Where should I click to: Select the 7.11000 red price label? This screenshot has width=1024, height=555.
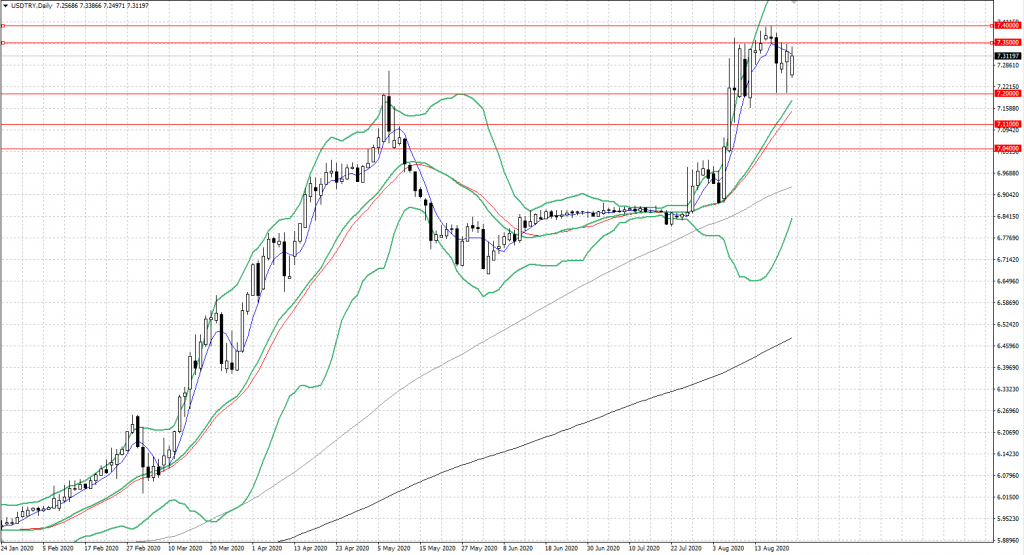pyautogui.click(x=1007, y=125)
